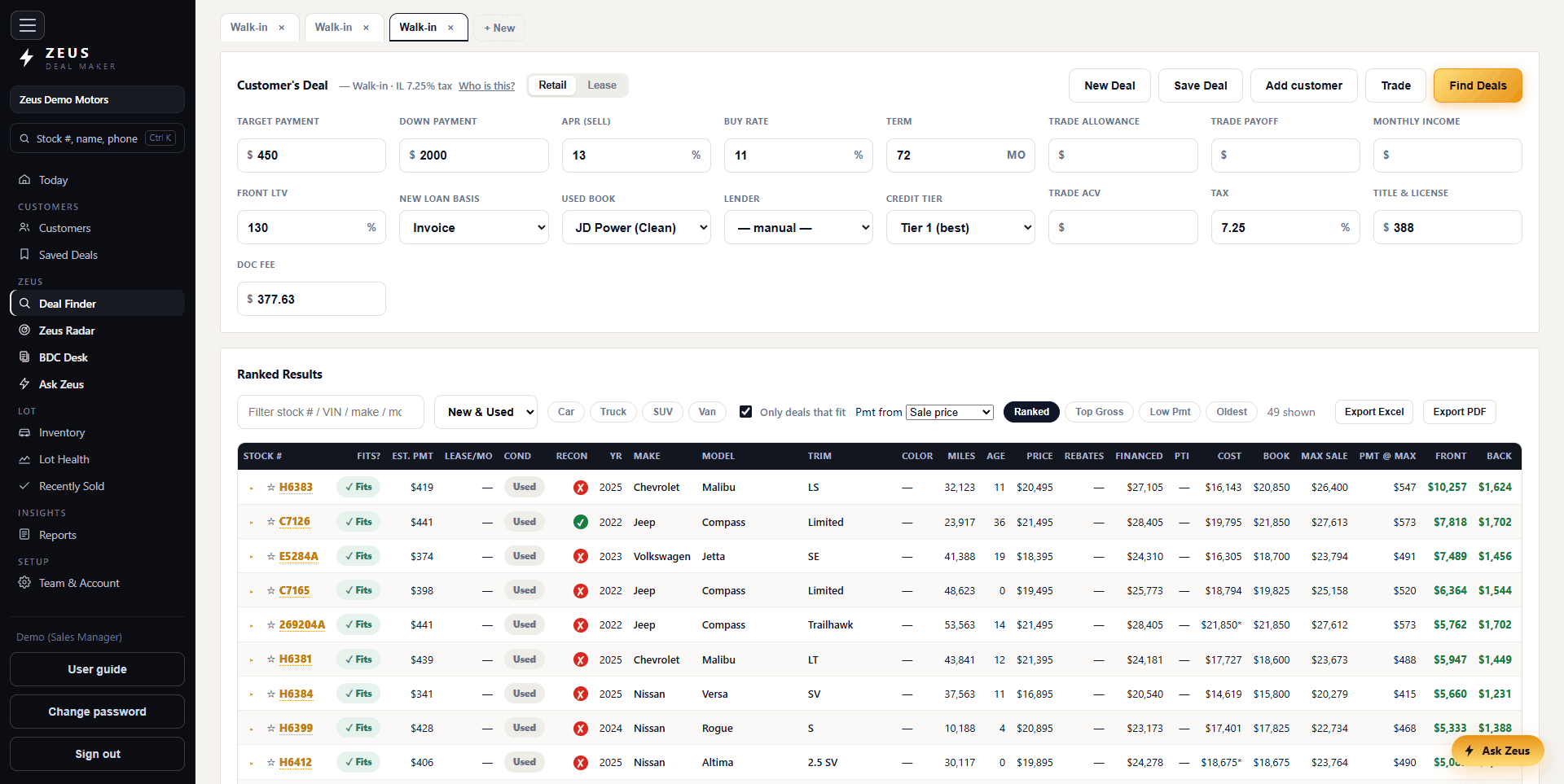
Task: Open a new deal tab
Action: [499, 28]
